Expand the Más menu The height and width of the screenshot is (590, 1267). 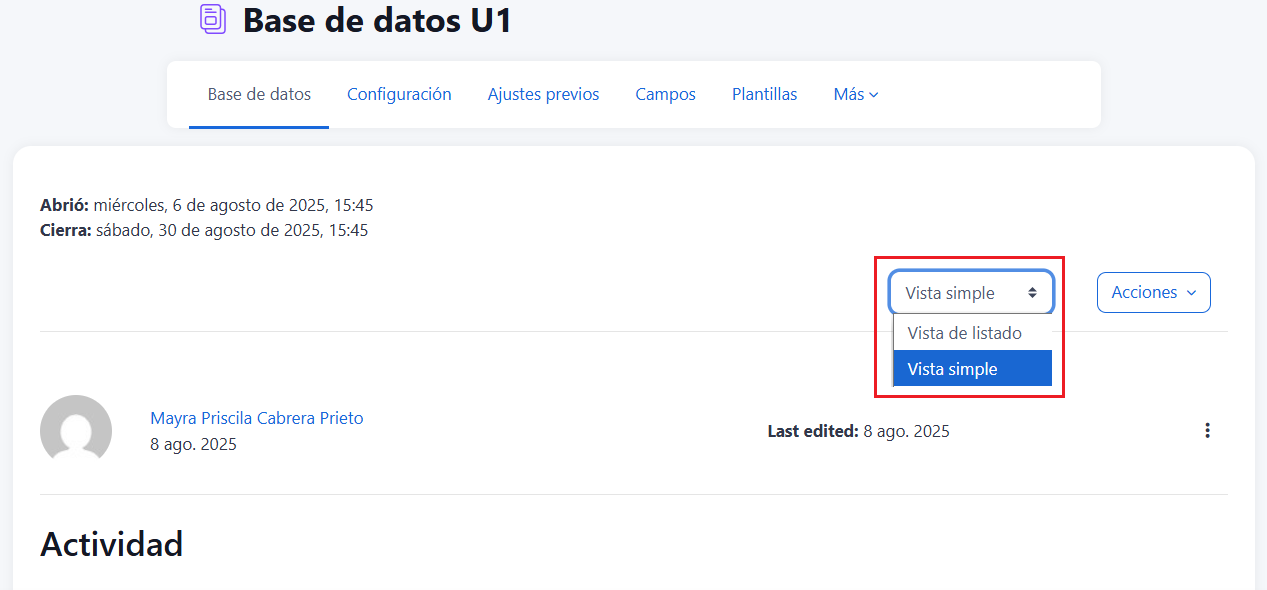pyautogui.click(x=855, y=95)
